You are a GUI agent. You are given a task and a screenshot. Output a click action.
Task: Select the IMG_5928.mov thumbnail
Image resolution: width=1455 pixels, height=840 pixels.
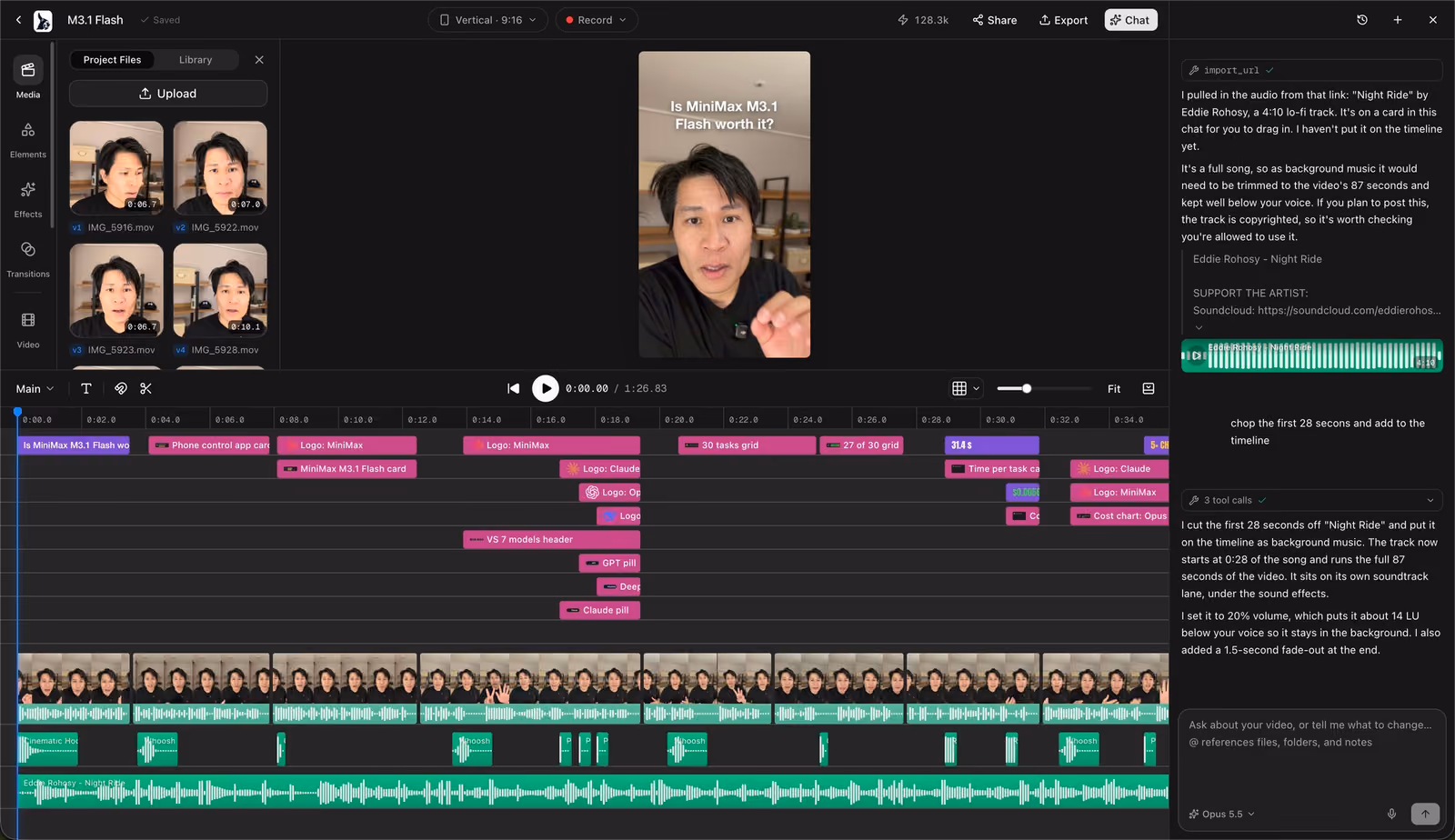[x=220, y=291]
